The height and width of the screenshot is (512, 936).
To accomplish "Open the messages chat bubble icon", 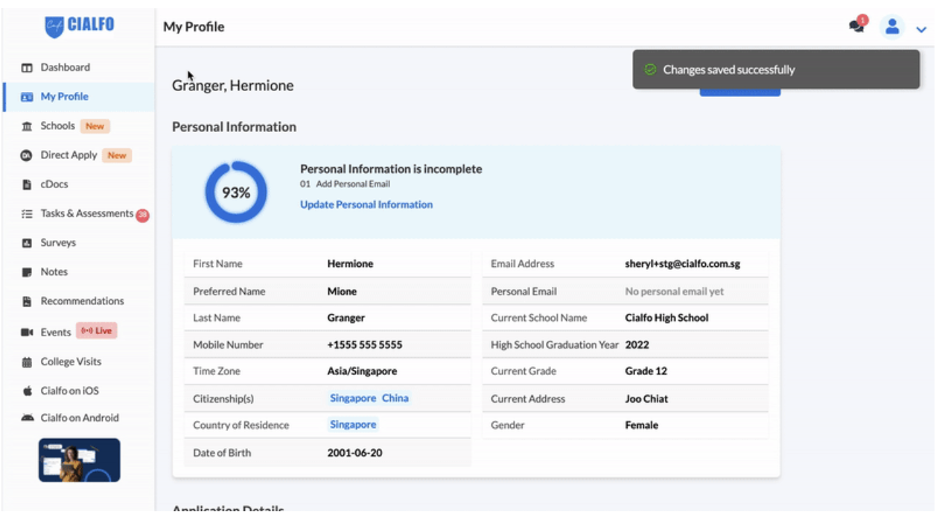I will (x=856, y=26).
